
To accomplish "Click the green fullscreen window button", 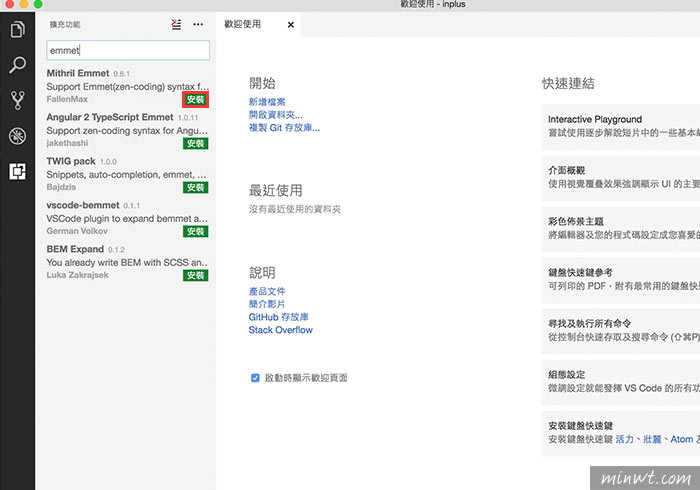I will click(38, 4).
